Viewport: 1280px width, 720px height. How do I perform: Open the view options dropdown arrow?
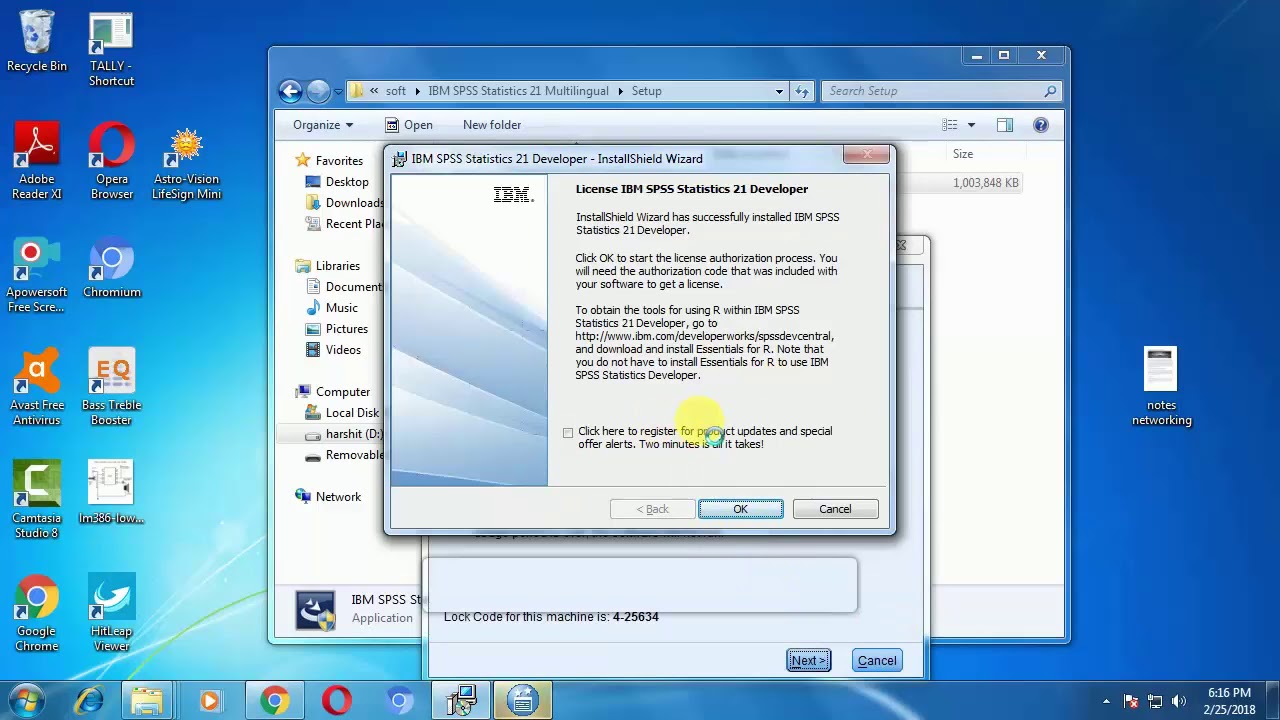click(971, 125)
